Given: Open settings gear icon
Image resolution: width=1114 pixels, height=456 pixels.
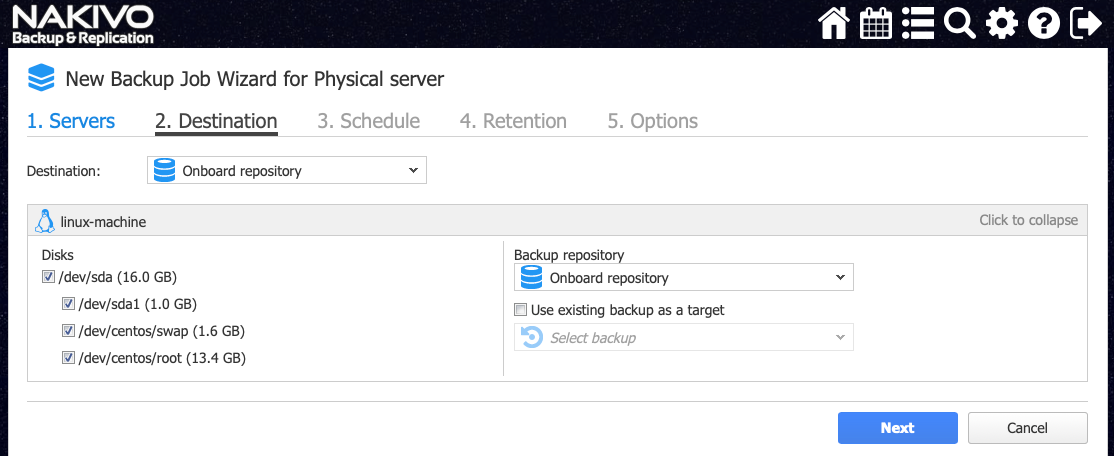Looking at the screenshot, I should (x=1001, y=23).
